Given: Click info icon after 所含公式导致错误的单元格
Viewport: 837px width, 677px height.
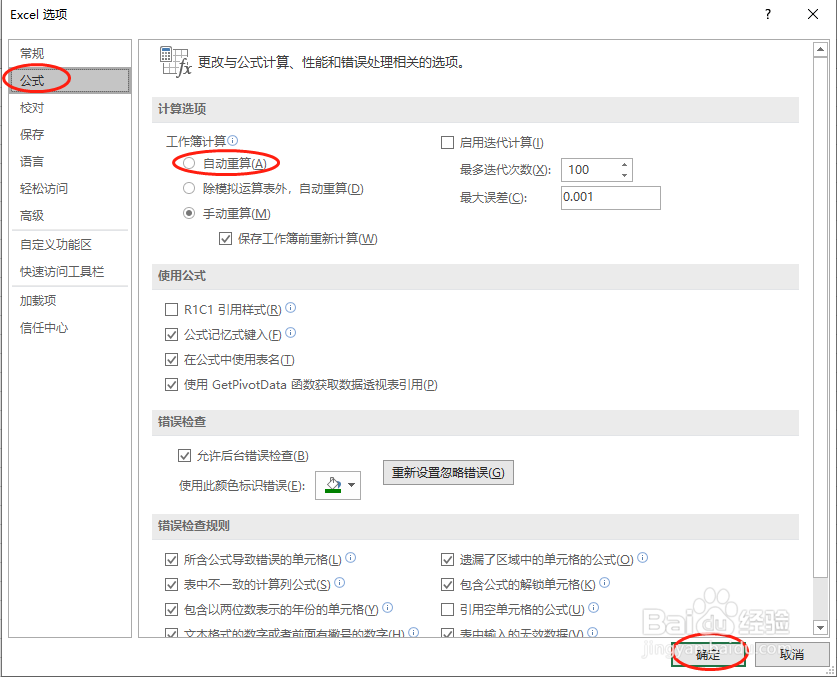Looking at the screenshot, I should [x=351, y=557].
